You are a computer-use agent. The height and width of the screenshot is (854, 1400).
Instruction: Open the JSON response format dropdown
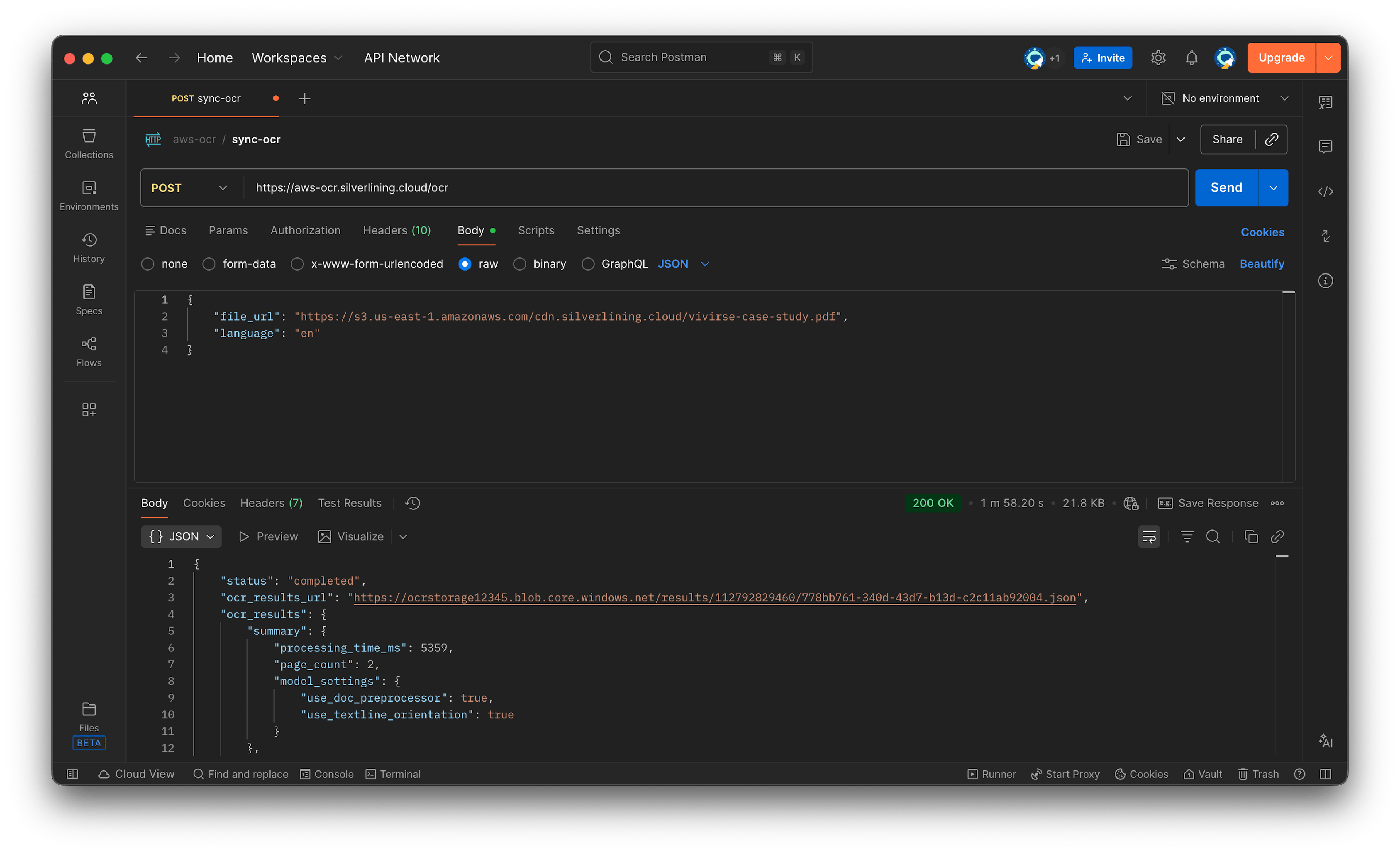click(x=181, y=536)
